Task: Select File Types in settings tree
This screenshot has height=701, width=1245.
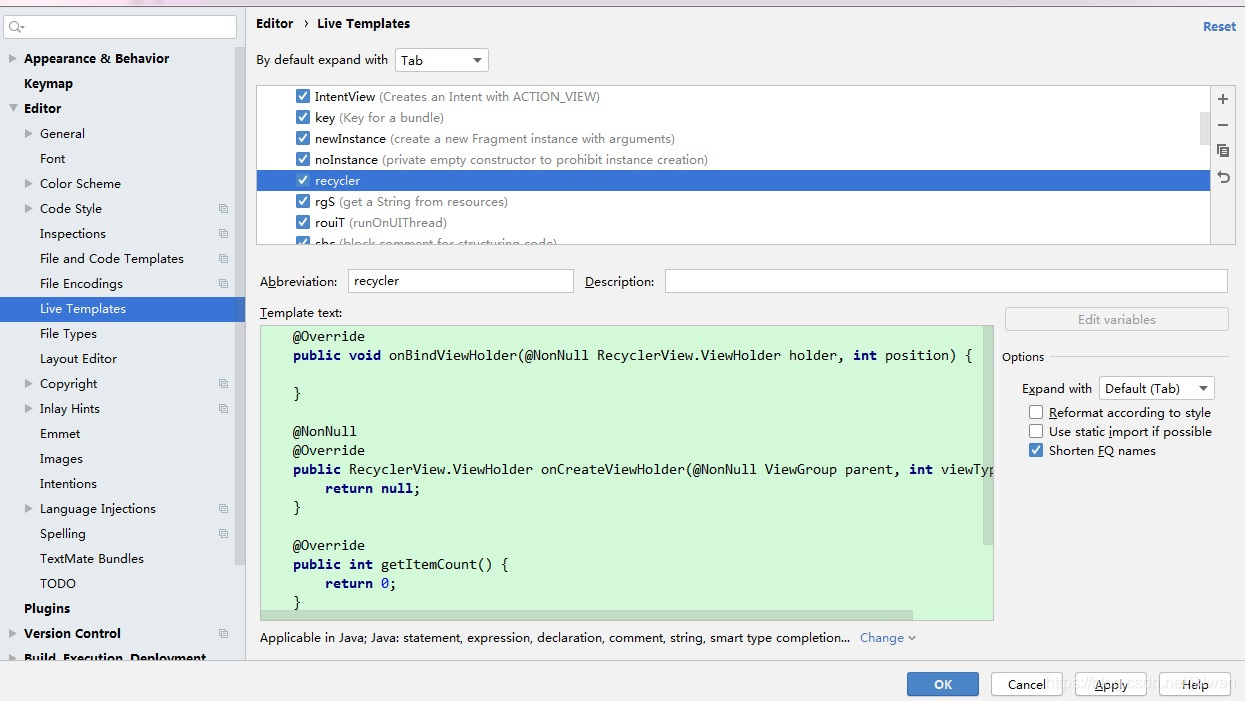Action: coord(68,334)
